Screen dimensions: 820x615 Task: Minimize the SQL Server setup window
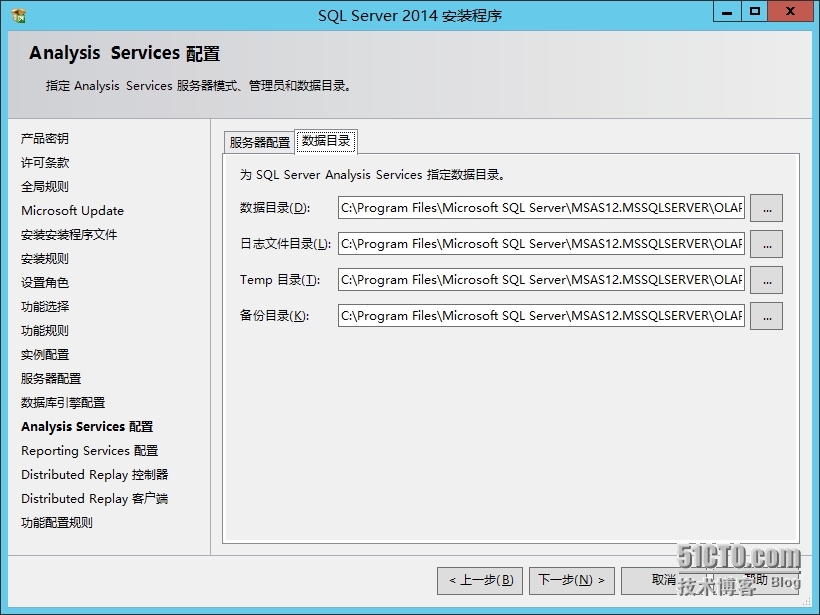tap(727, 13)
